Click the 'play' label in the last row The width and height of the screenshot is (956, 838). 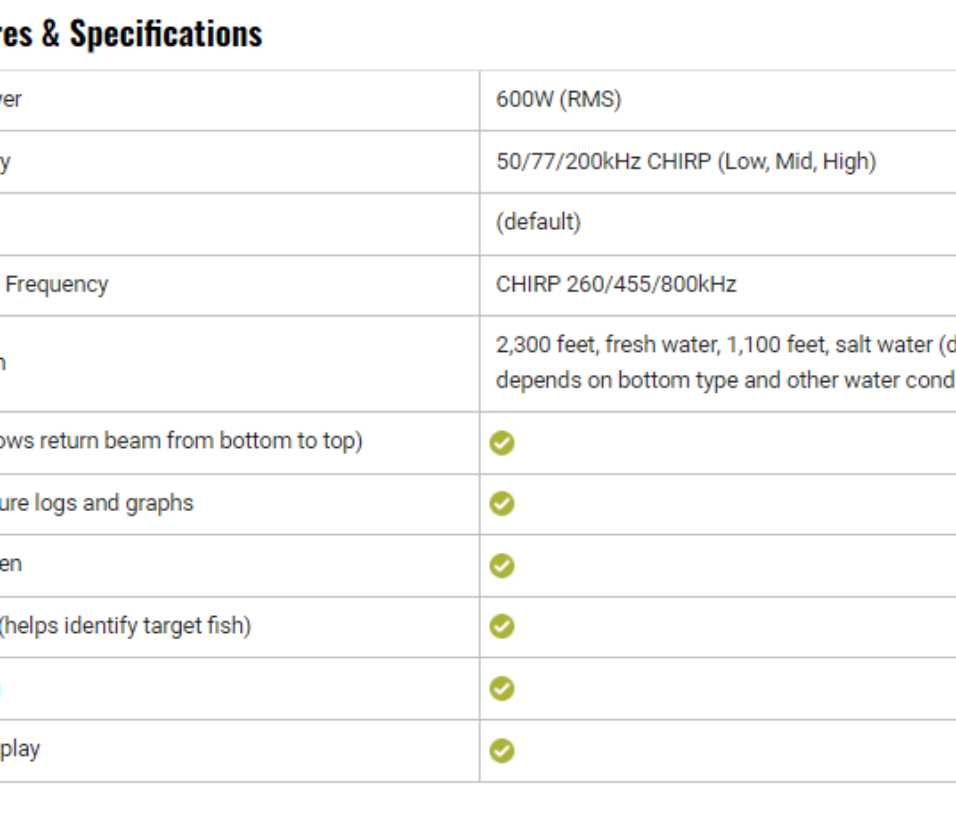[x=20, y=749]
